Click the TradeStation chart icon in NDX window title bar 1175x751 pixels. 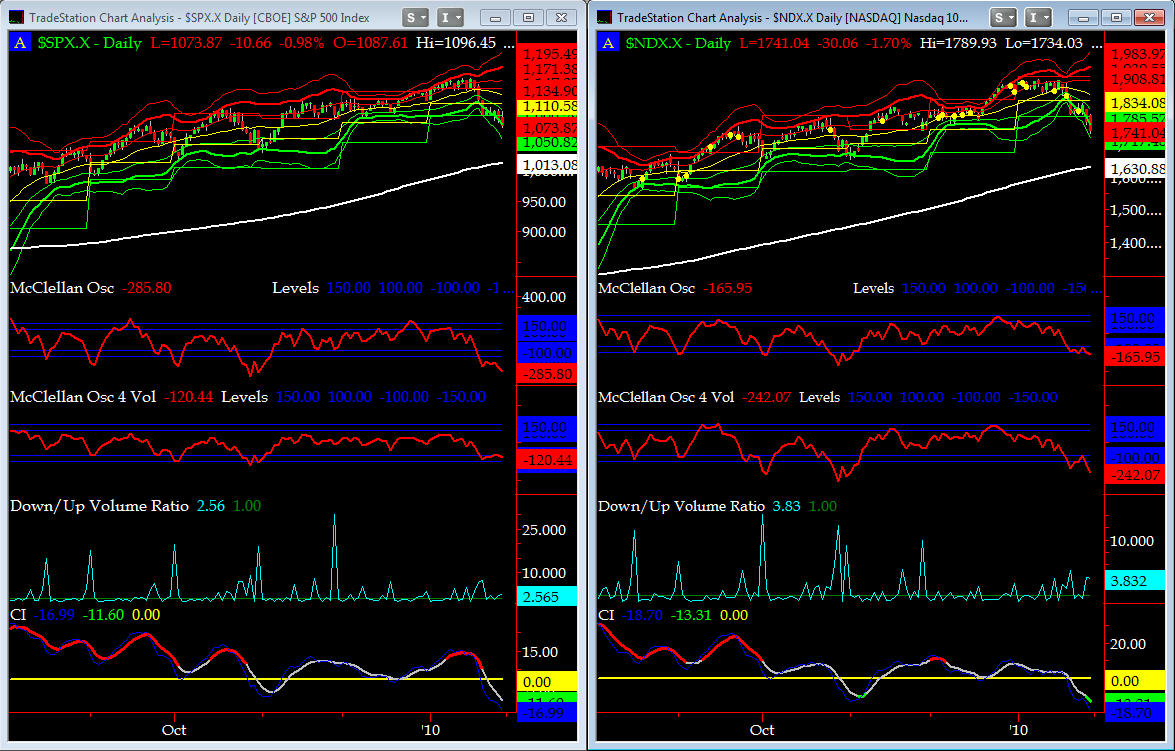point(605,17)
